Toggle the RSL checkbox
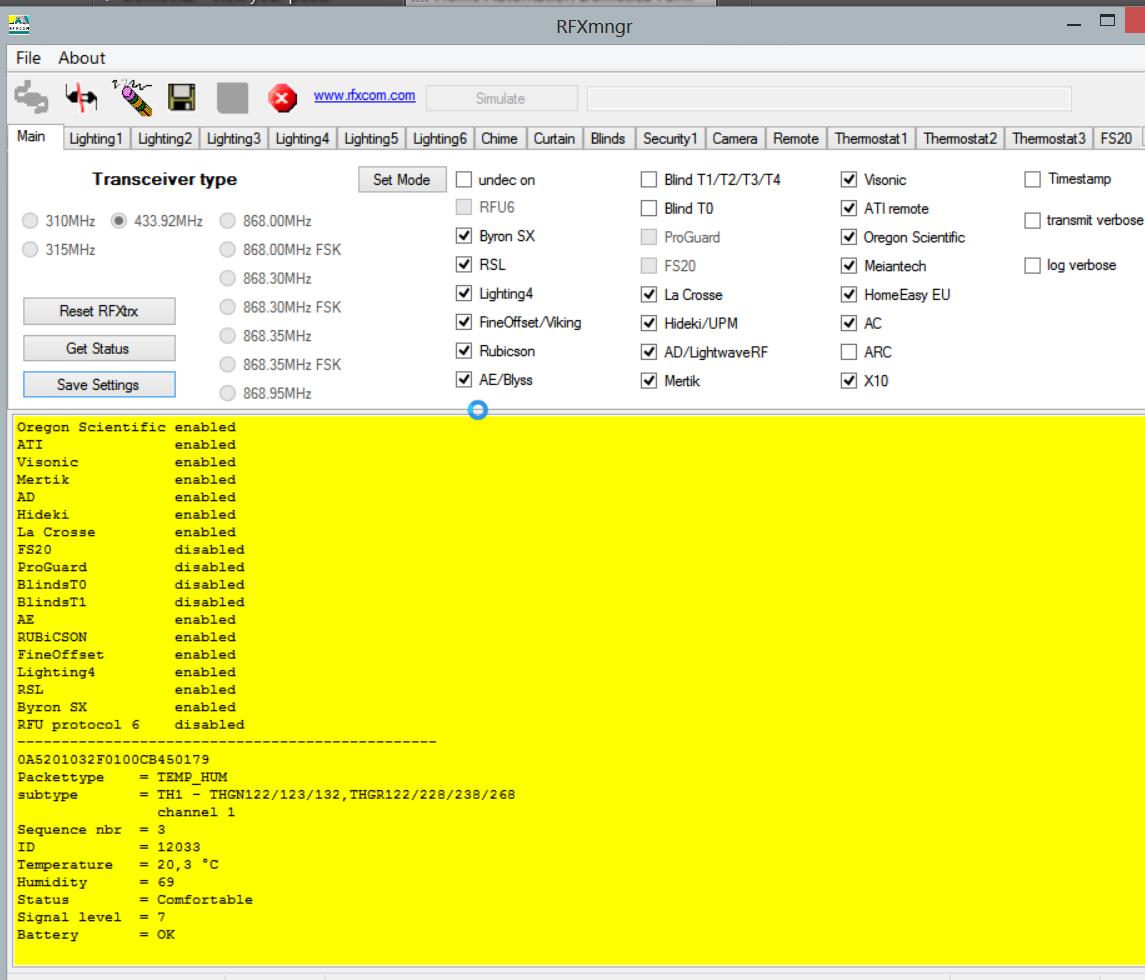1145x980 pixels. pyautogui.click(x=464, y=264)
